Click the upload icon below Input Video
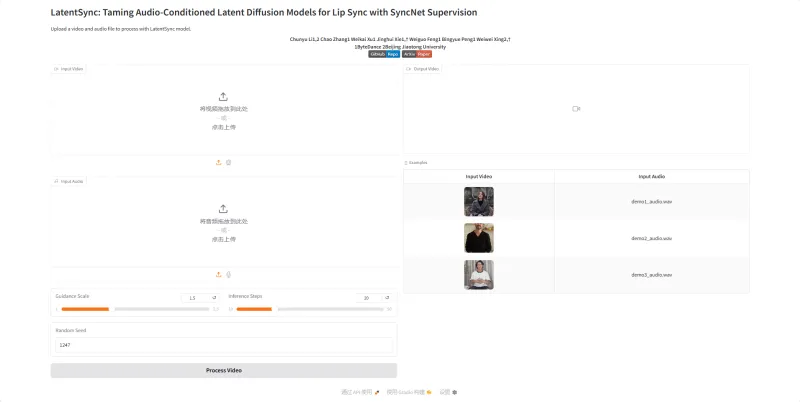 click(218, 162)
